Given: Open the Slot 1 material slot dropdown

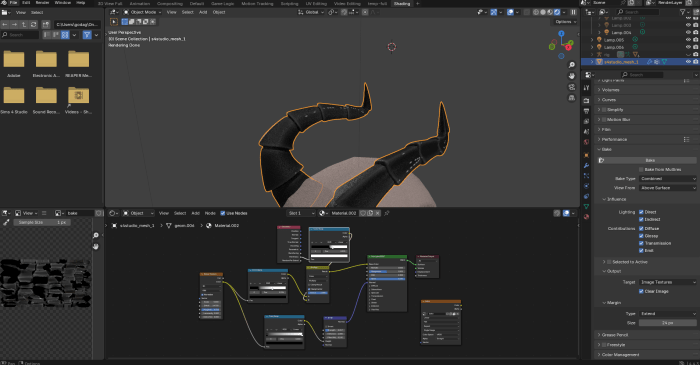Looking at the screenshot, I should pos(301,213).
